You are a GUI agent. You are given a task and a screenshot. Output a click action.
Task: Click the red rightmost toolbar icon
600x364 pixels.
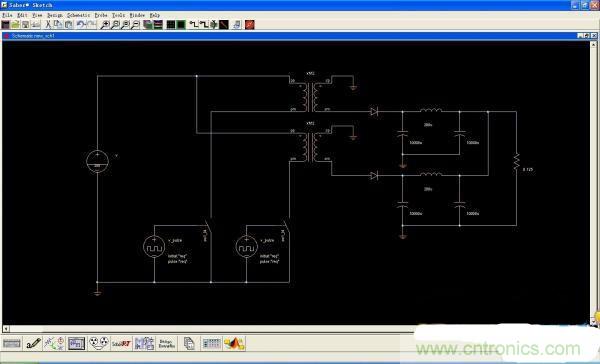[249, 25]
